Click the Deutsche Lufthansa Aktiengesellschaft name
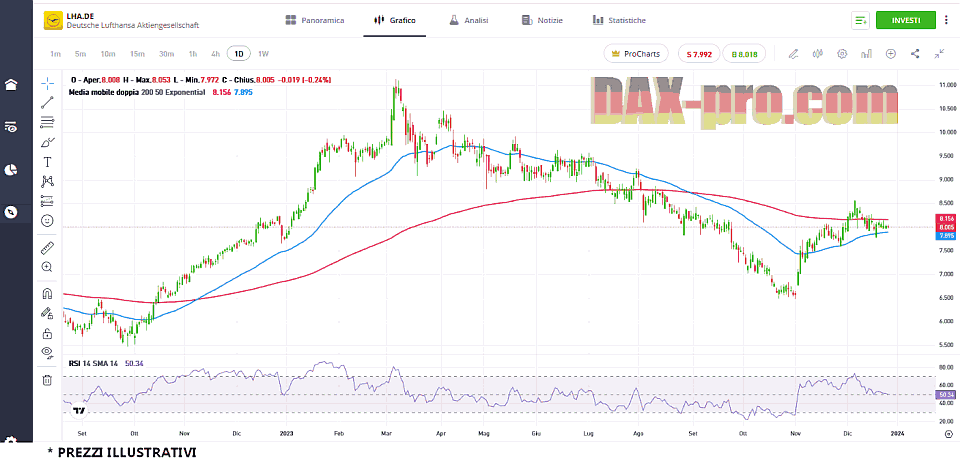The image size is (960, 461). pyautogui.click(x=133, y=26)
